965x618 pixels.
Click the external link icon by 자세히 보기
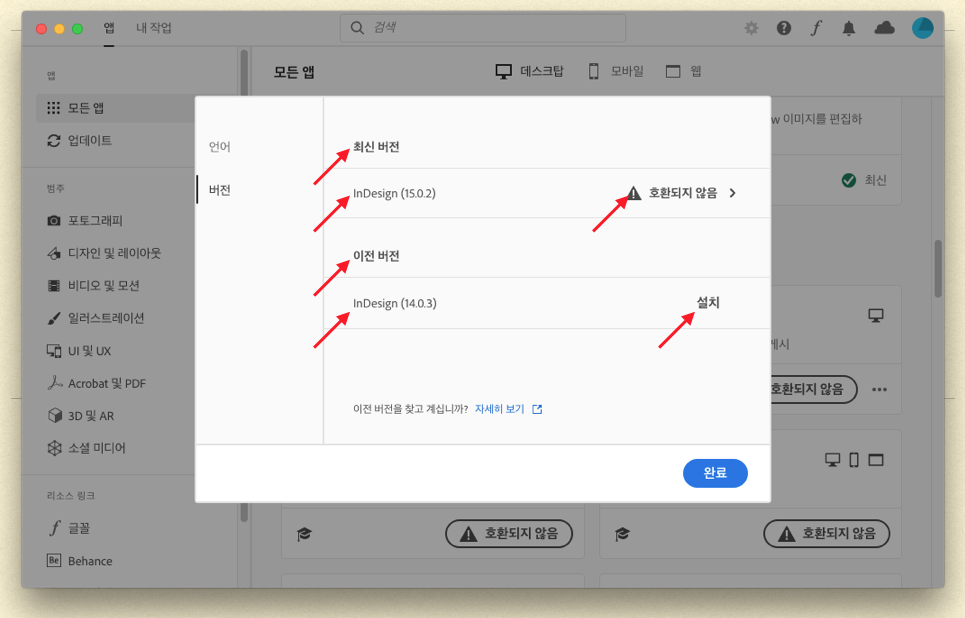pos(537,409)
